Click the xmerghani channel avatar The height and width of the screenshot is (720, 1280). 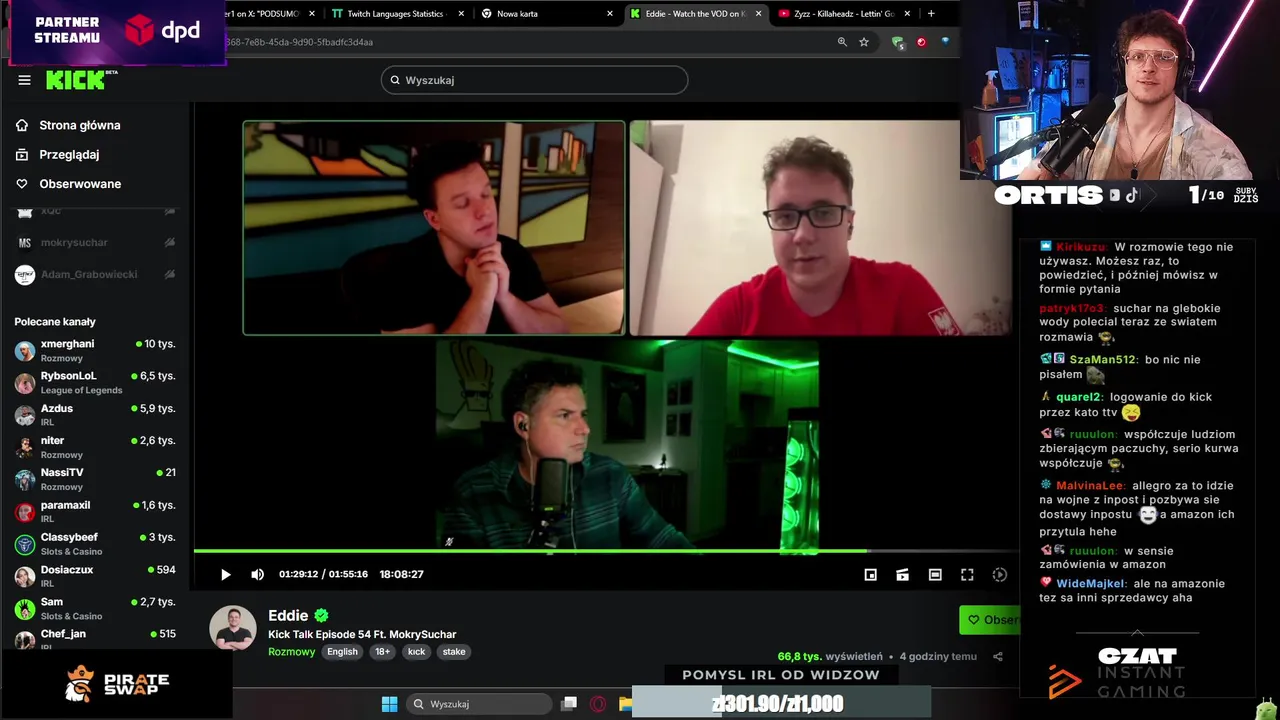[x=25, y=351]
